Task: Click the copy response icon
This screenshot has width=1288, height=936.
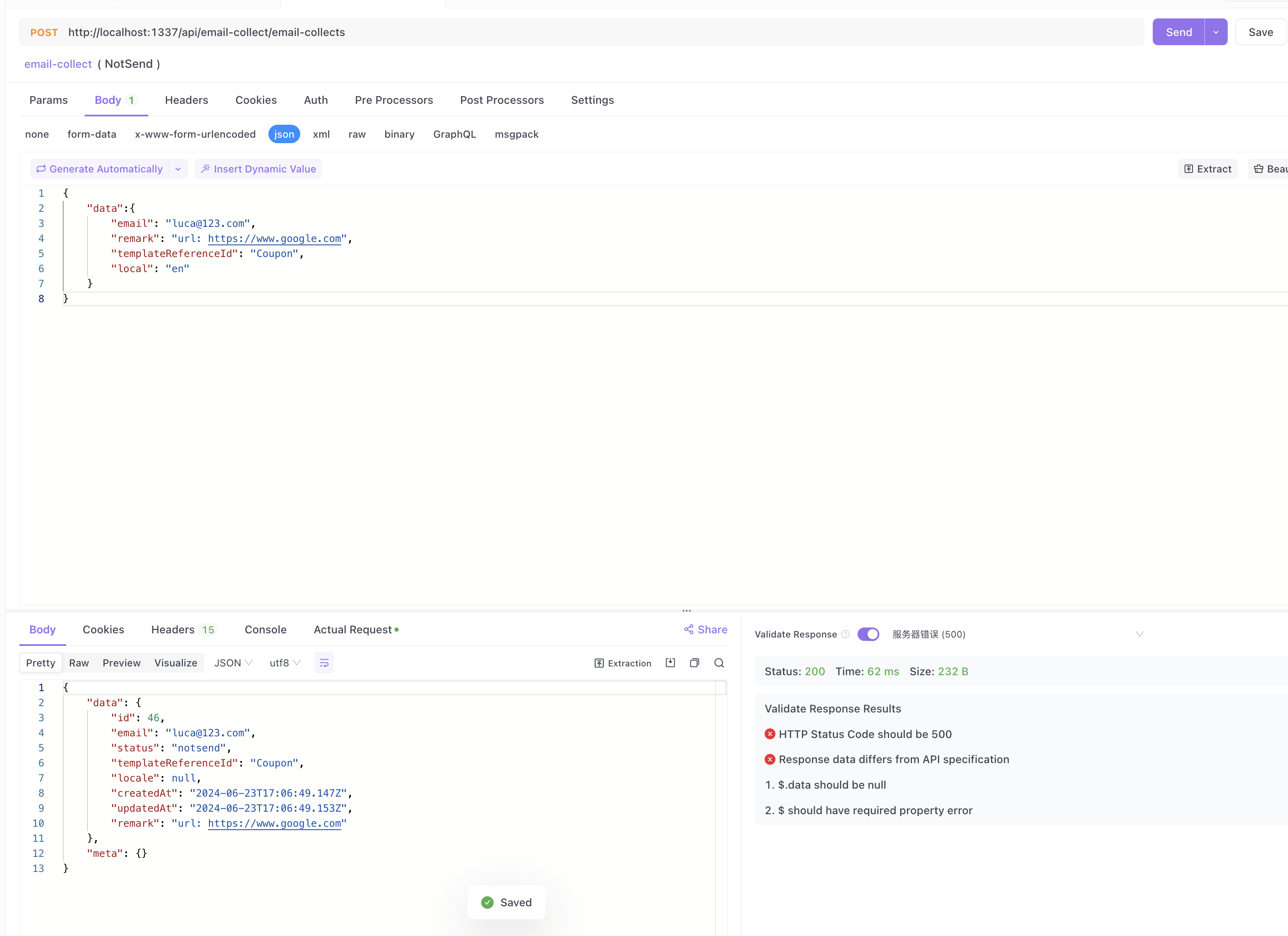Action: click(695, 663)
